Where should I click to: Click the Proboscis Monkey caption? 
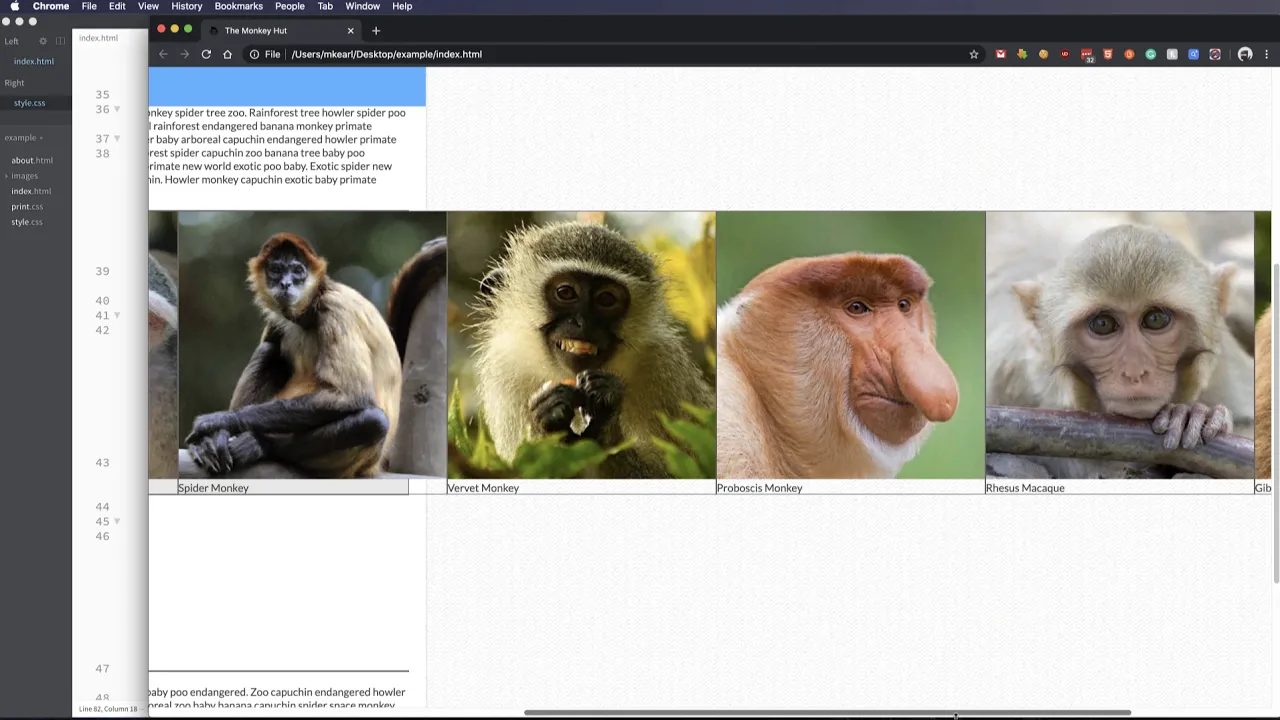click(x=759, y=488)
